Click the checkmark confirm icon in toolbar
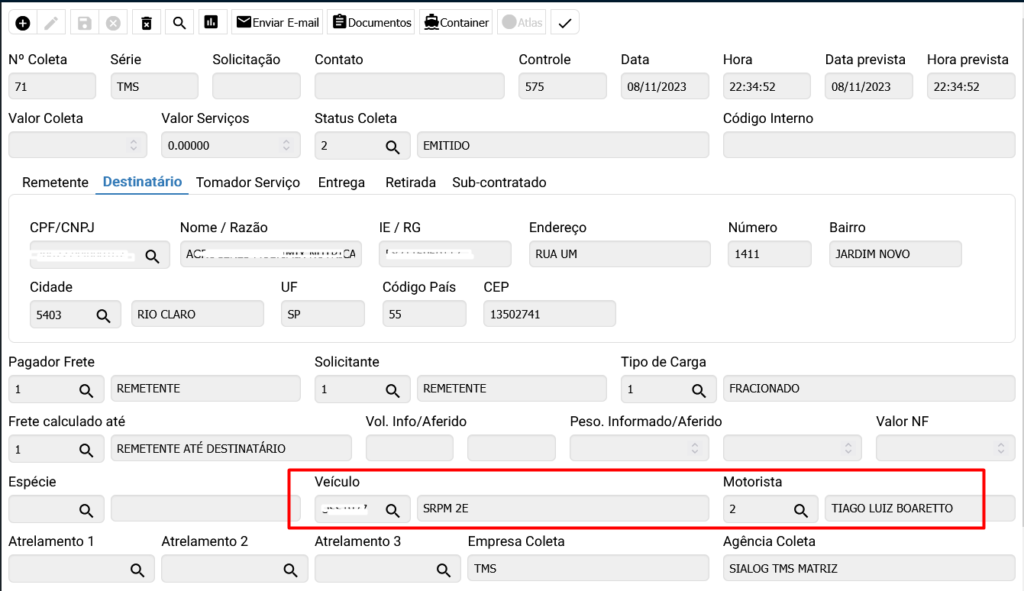Screen dimensions: 1024x591 coord(565,22)
